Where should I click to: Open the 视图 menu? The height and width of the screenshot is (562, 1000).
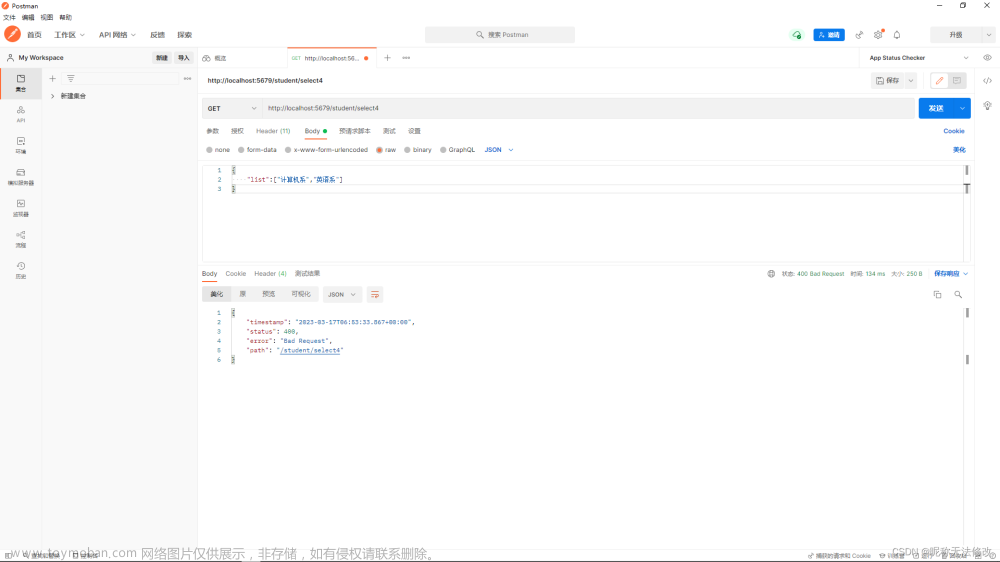pyautogui.click(x=47, y=17)
